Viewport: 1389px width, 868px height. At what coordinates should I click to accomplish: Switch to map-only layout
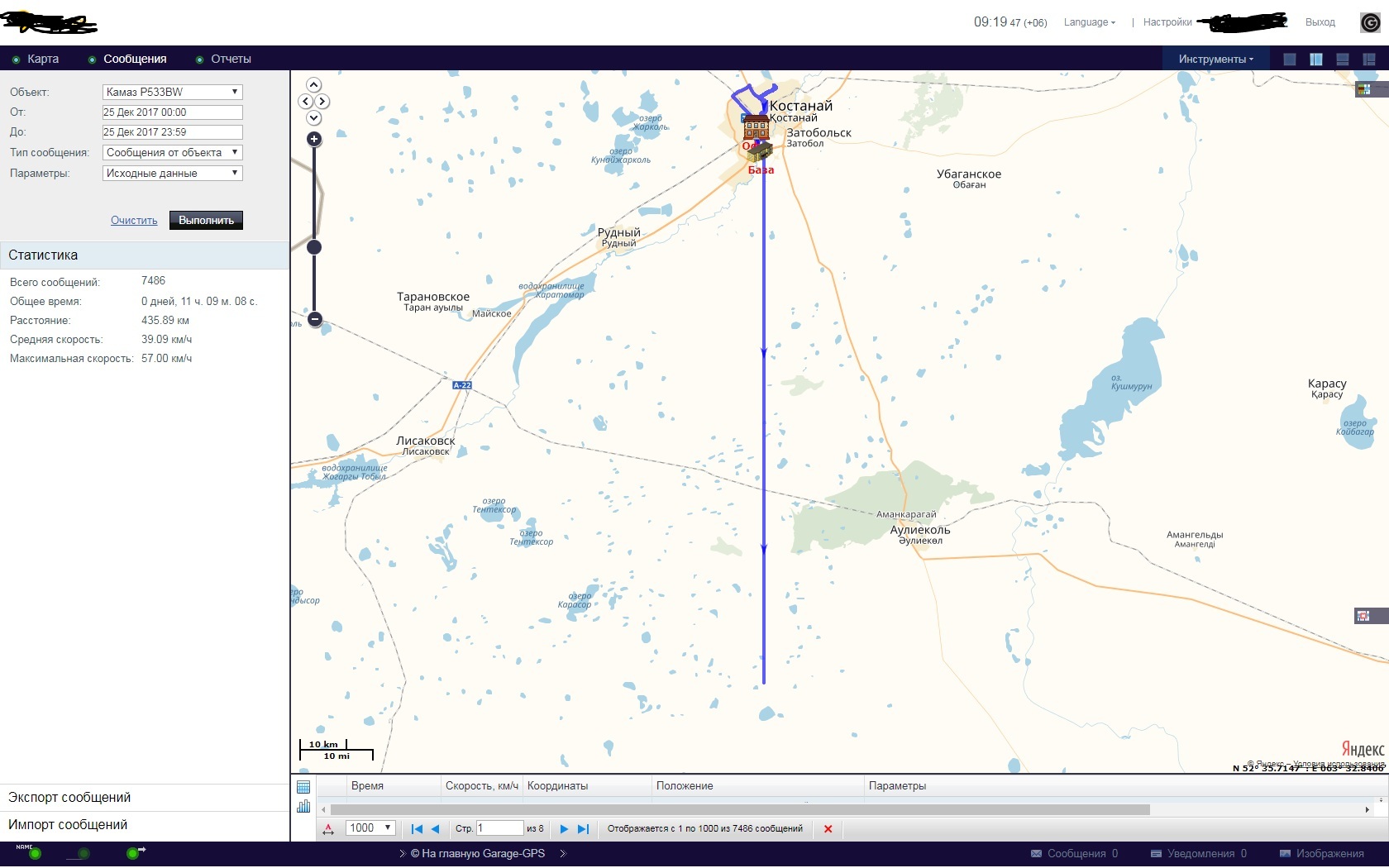point(1290,60)
